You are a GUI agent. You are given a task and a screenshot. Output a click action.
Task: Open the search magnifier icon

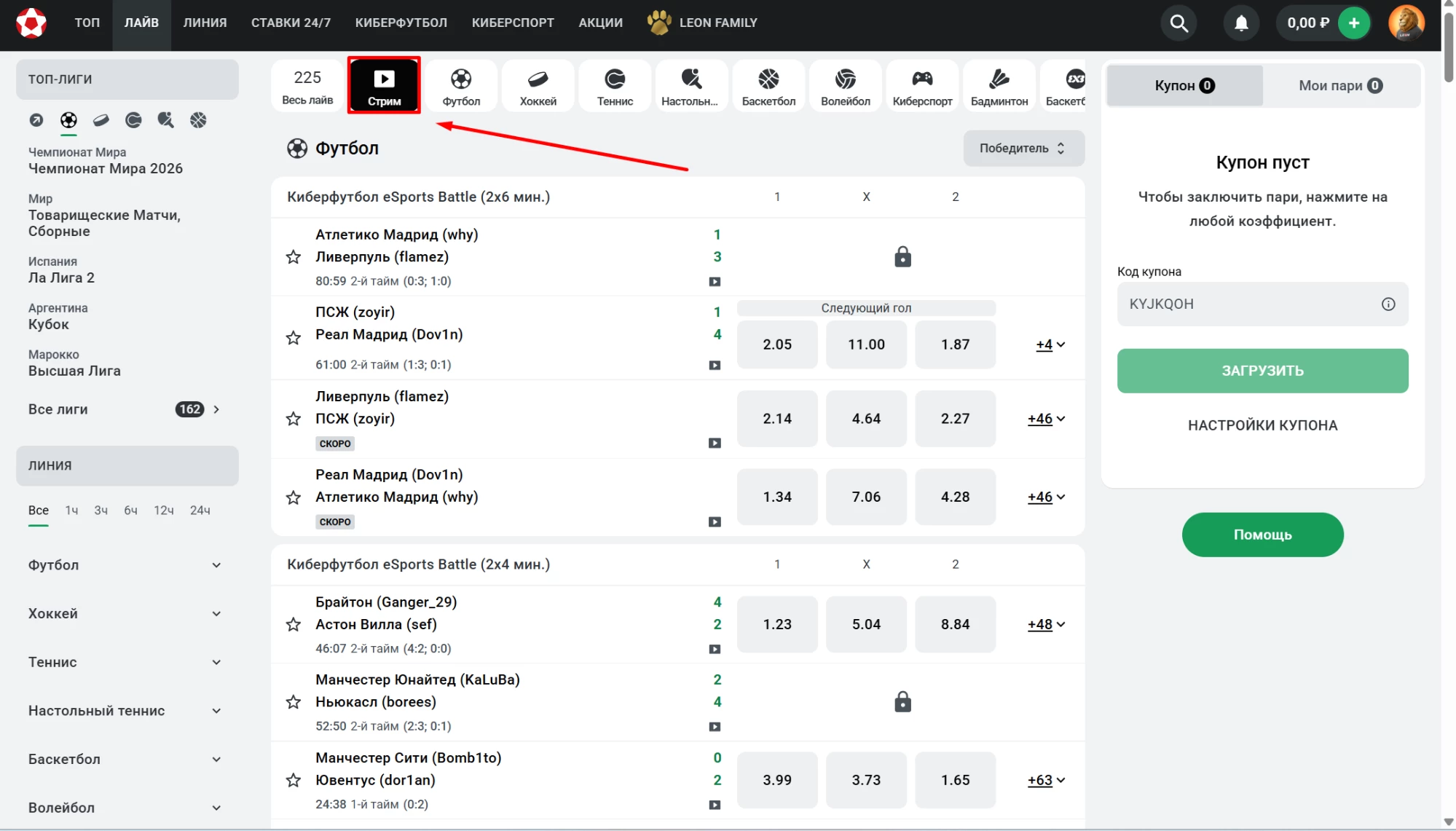1178,23
